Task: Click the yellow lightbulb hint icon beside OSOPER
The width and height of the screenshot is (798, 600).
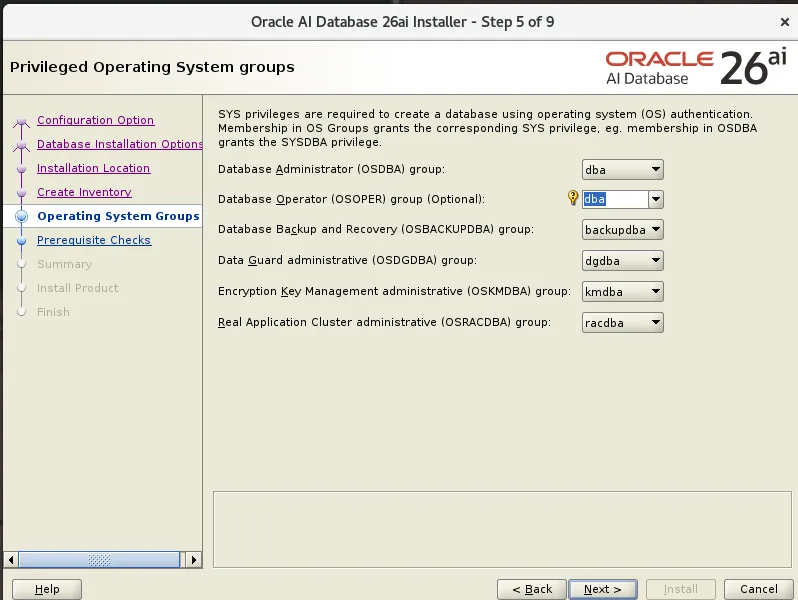Action: [x=573, y=197]
